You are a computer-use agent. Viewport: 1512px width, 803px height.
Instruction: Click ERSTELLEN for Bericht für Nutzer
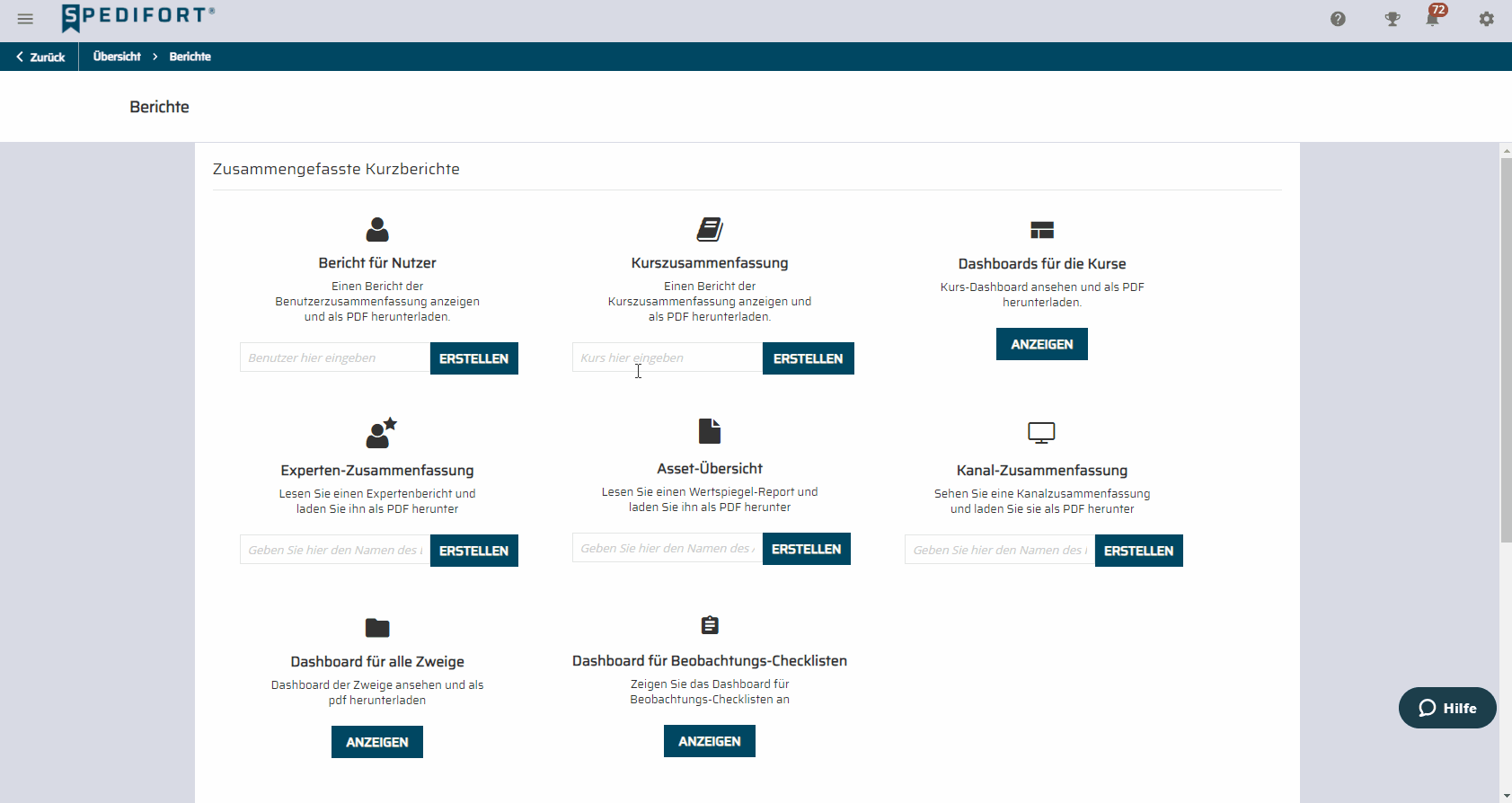[x=474, y=358]
